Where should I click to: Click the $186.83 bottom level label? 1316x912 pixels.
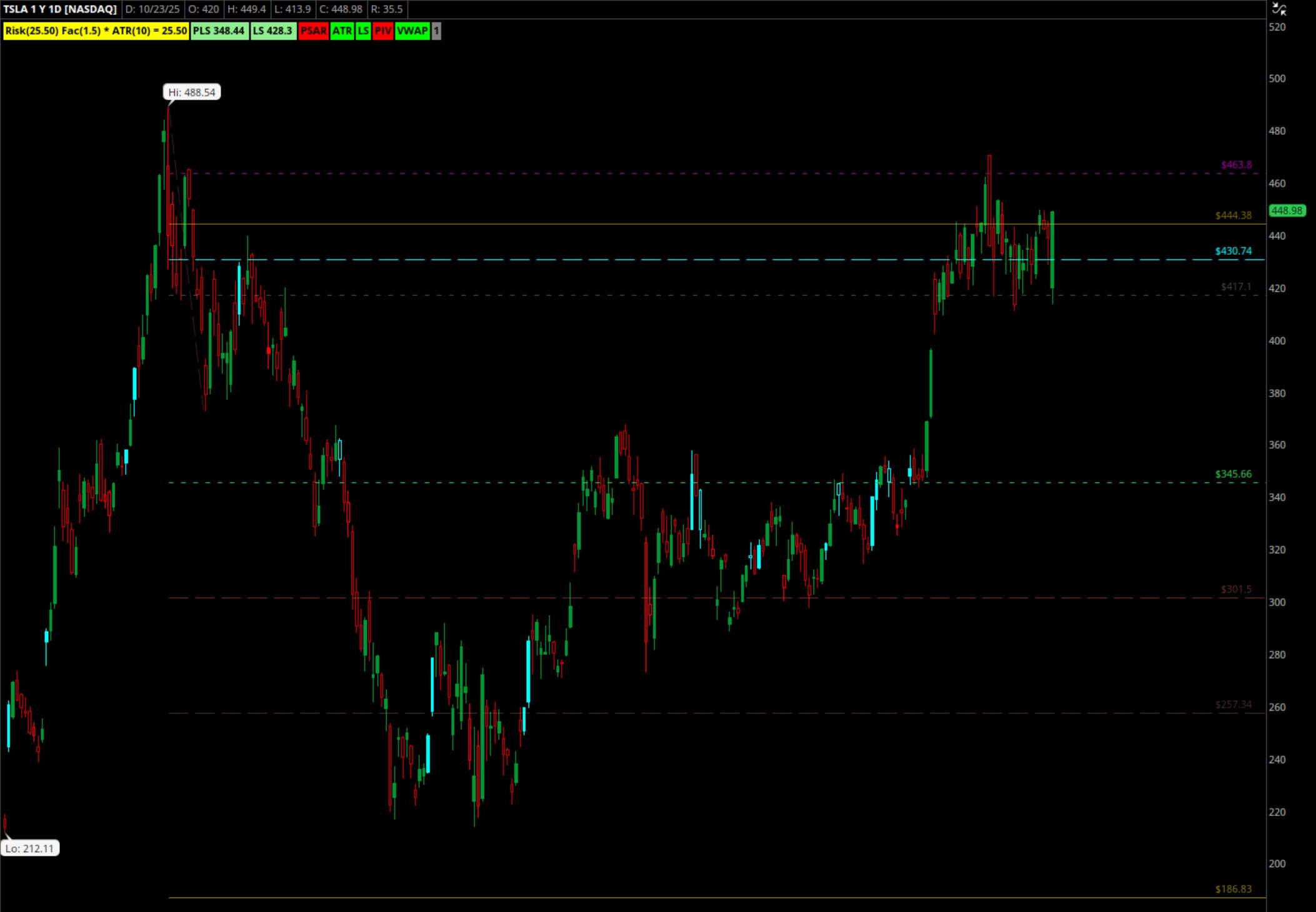pos(1233,889)
